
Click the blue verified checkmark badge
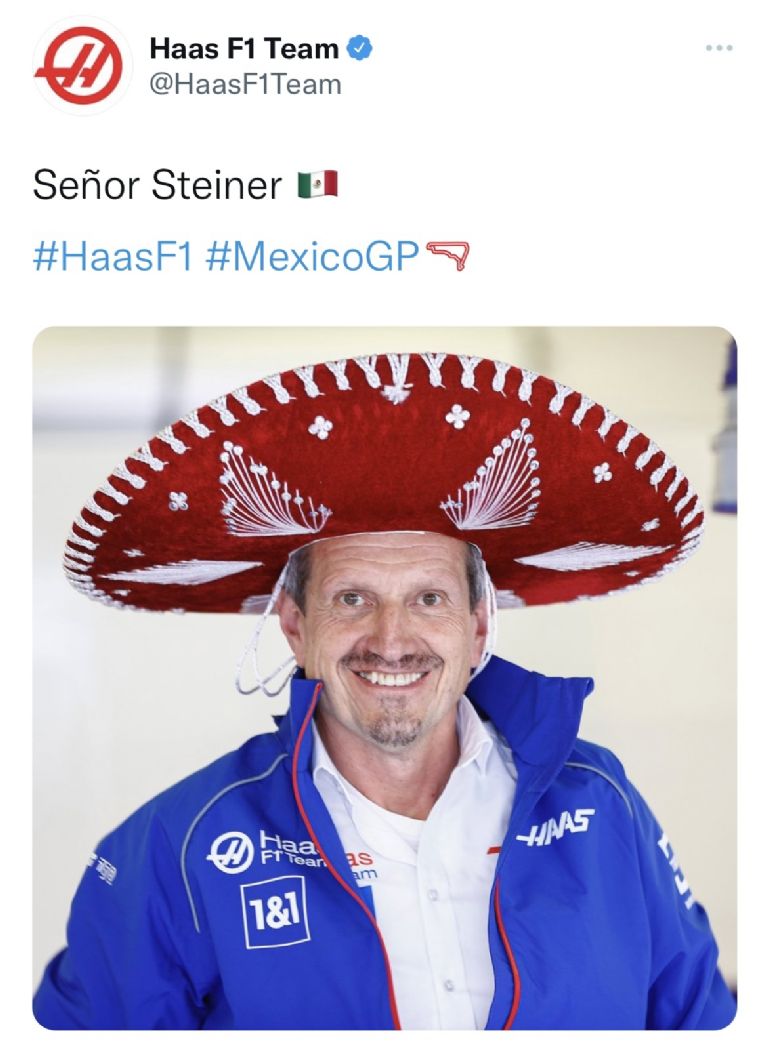(x=360, y=49)
